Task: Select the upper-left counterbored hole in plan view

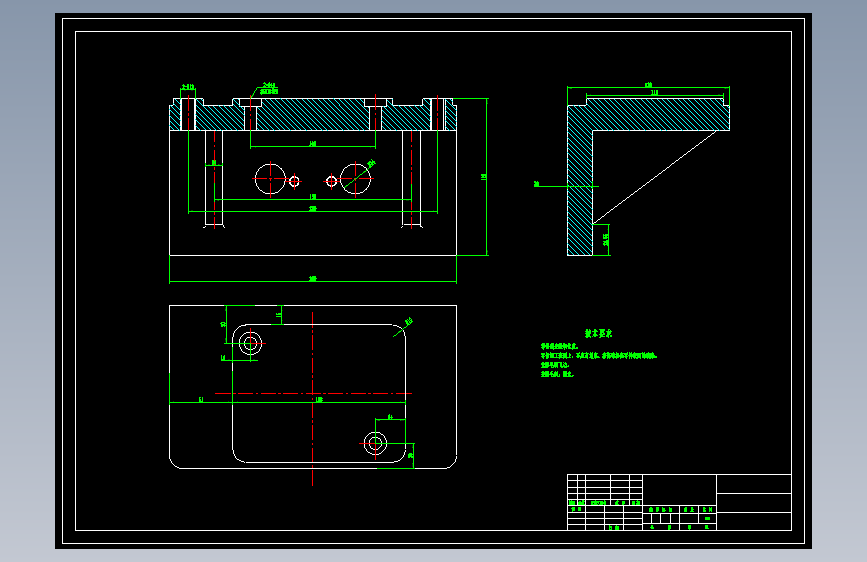Action: 250,343
